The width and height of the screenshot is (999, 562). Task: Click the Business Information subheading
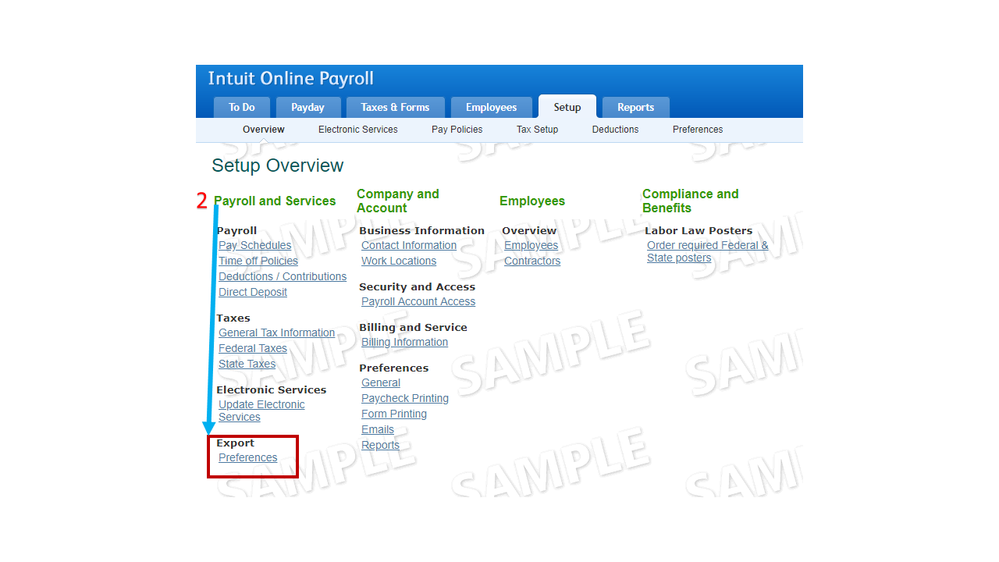coord(422,231)
